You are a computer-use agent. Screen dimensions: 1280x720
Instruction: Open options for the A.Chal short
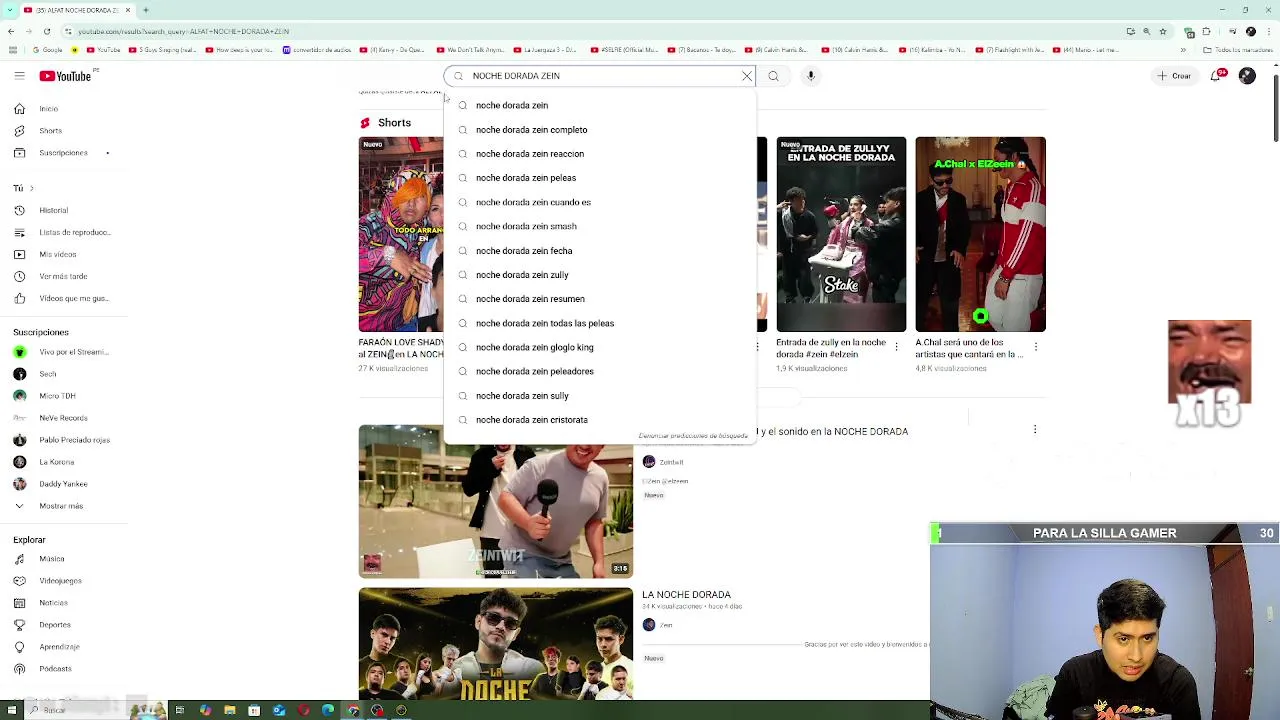1036,347
